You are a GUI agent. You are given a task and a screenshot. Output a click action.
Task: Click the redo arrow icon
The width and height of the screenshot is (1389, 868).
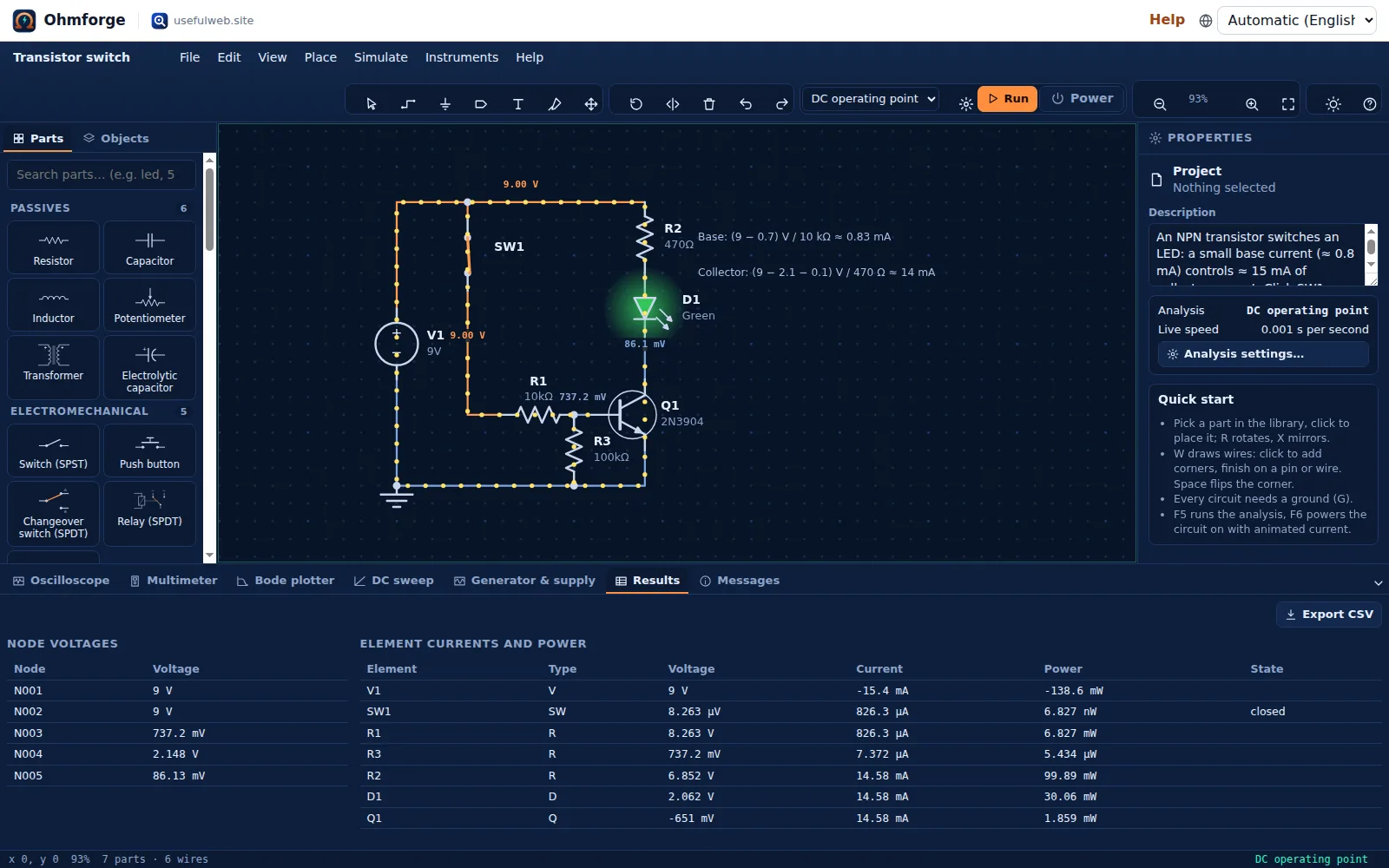click(782, 104)
